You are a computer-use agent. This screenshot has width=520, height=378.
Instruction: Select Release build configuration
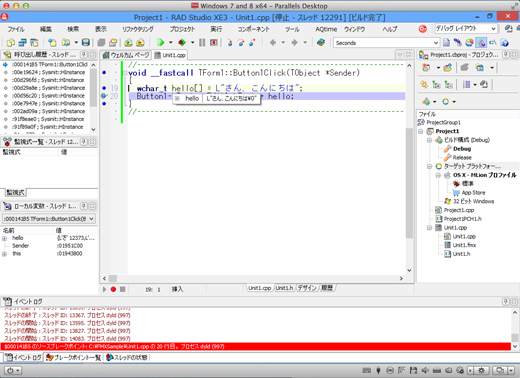coord(462,157)
